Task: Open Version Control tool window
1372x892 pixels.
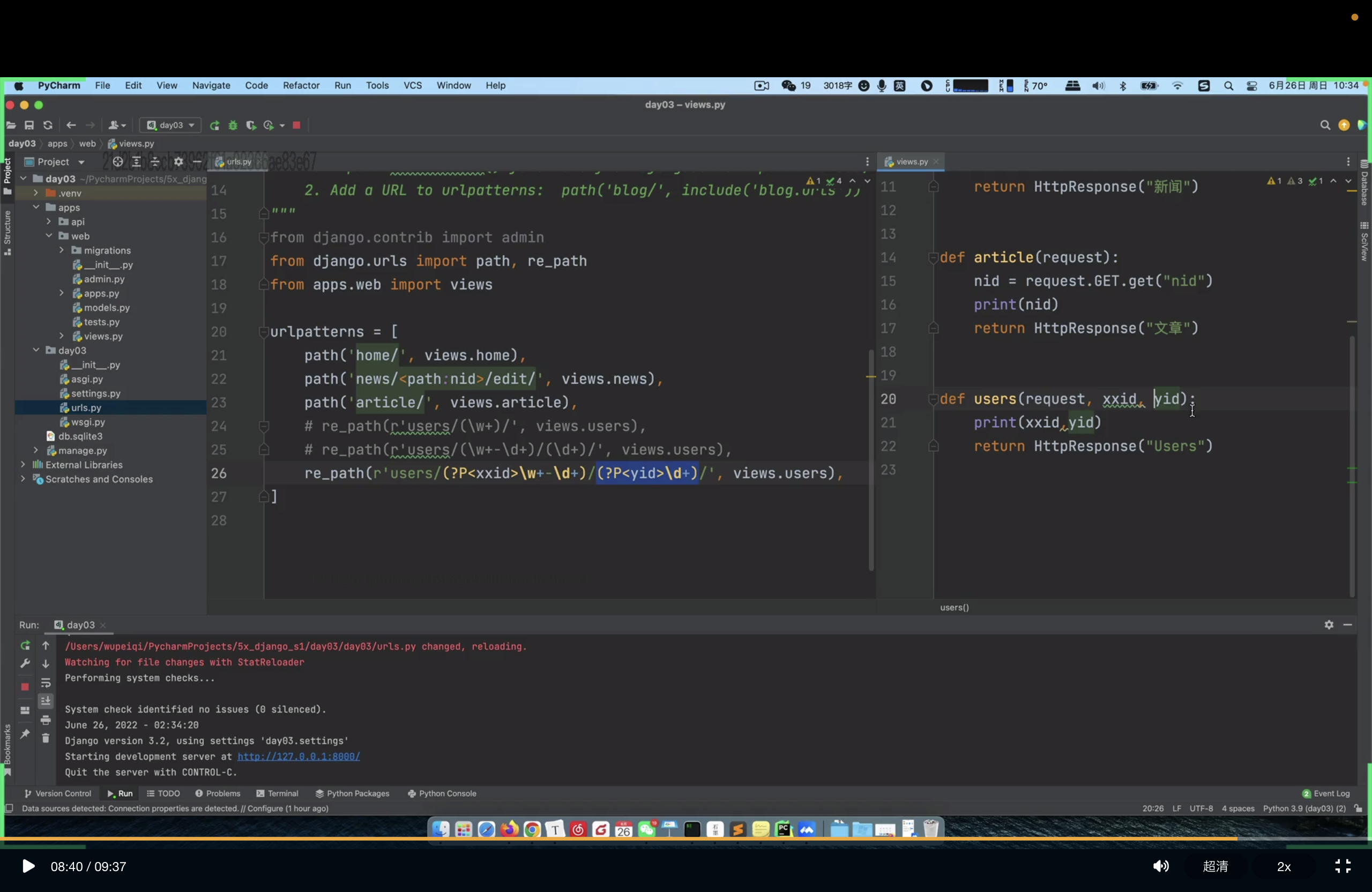Action: pyautogui.click(x=58, y=793)
